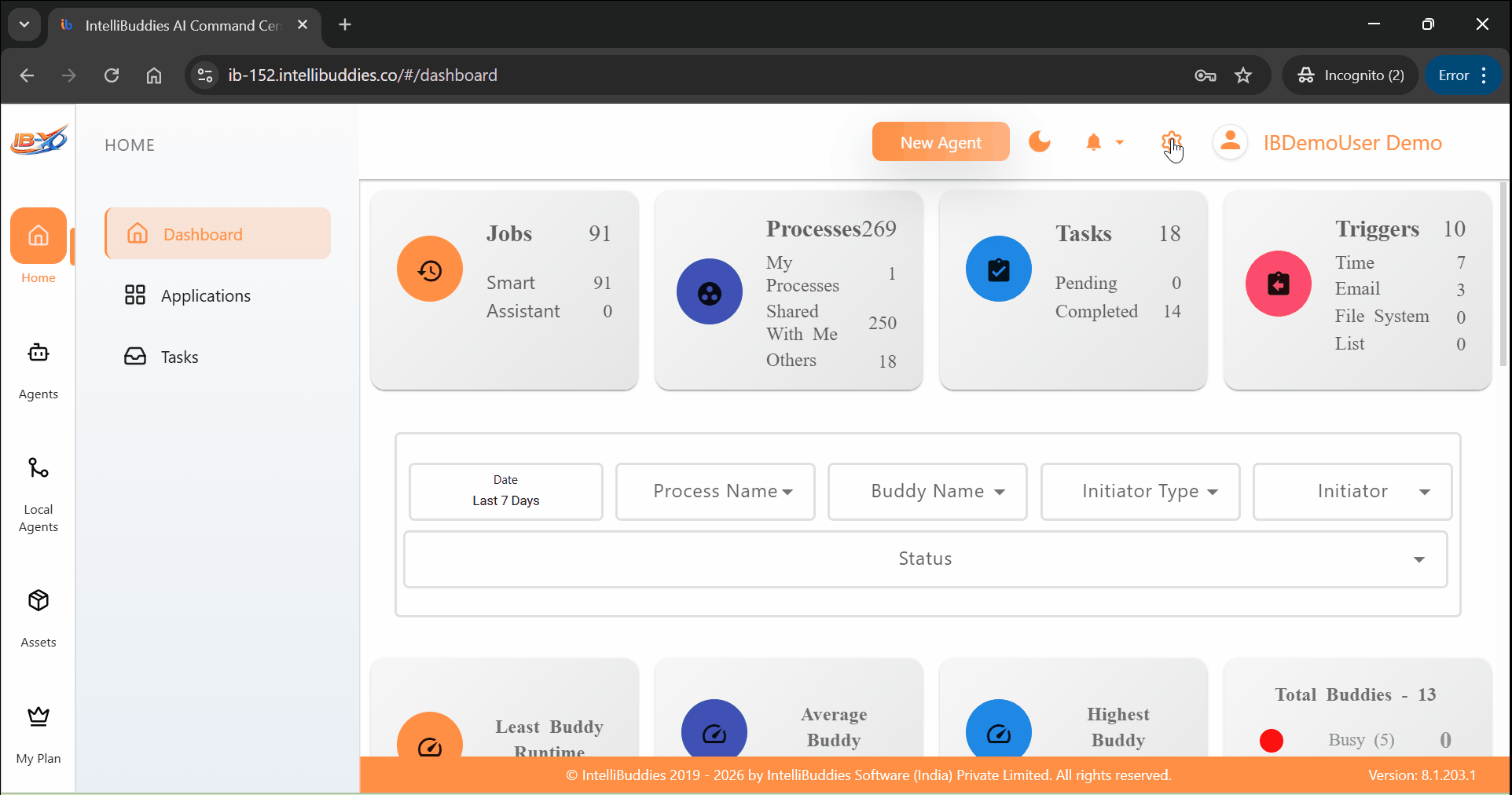The height and width of the screenshot is (795, 1512).
Task: Open the Assets section in the sidebar
Action: click(x=38, y=601)
